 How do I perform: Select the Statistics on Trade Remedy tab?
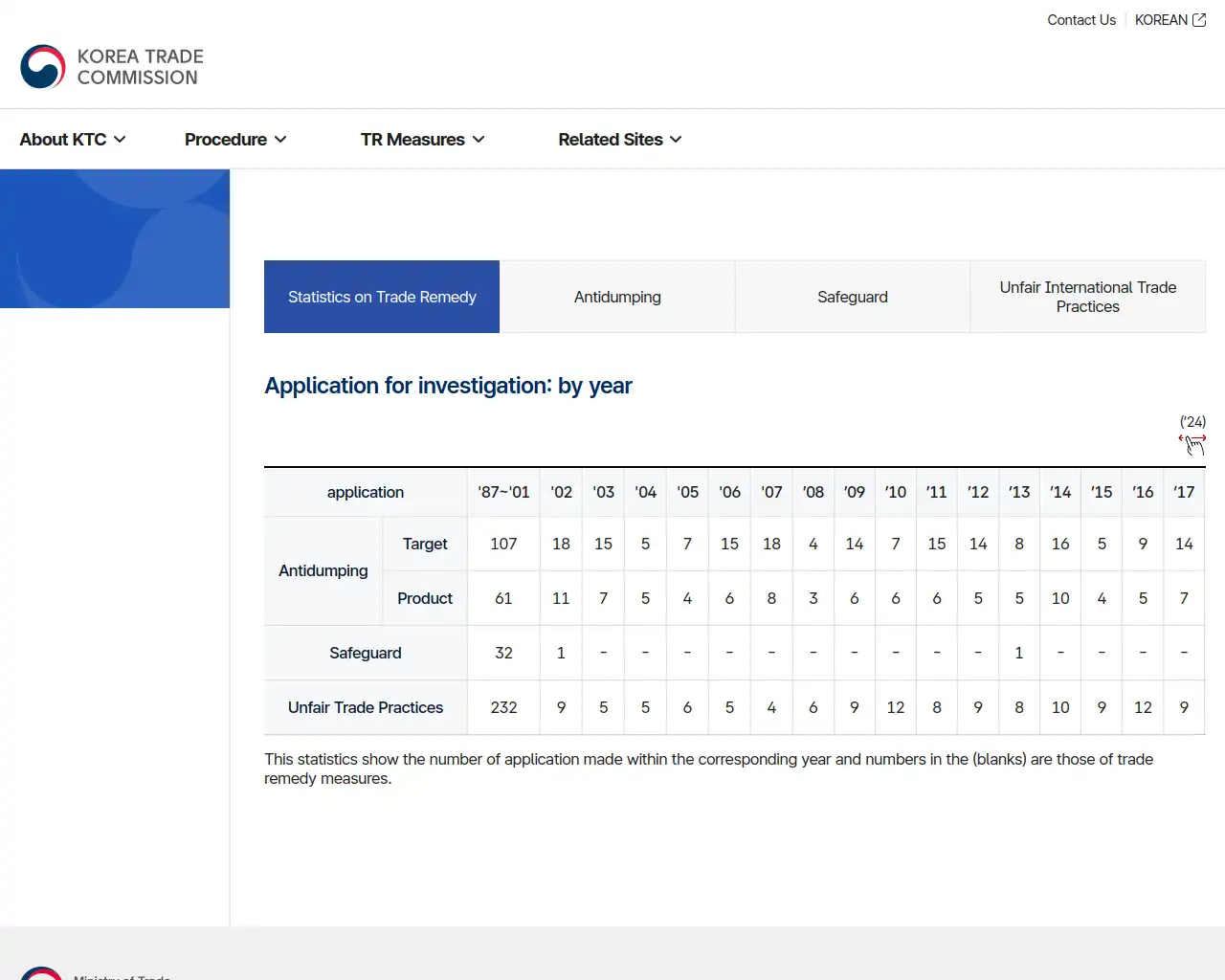pos(382,297)
